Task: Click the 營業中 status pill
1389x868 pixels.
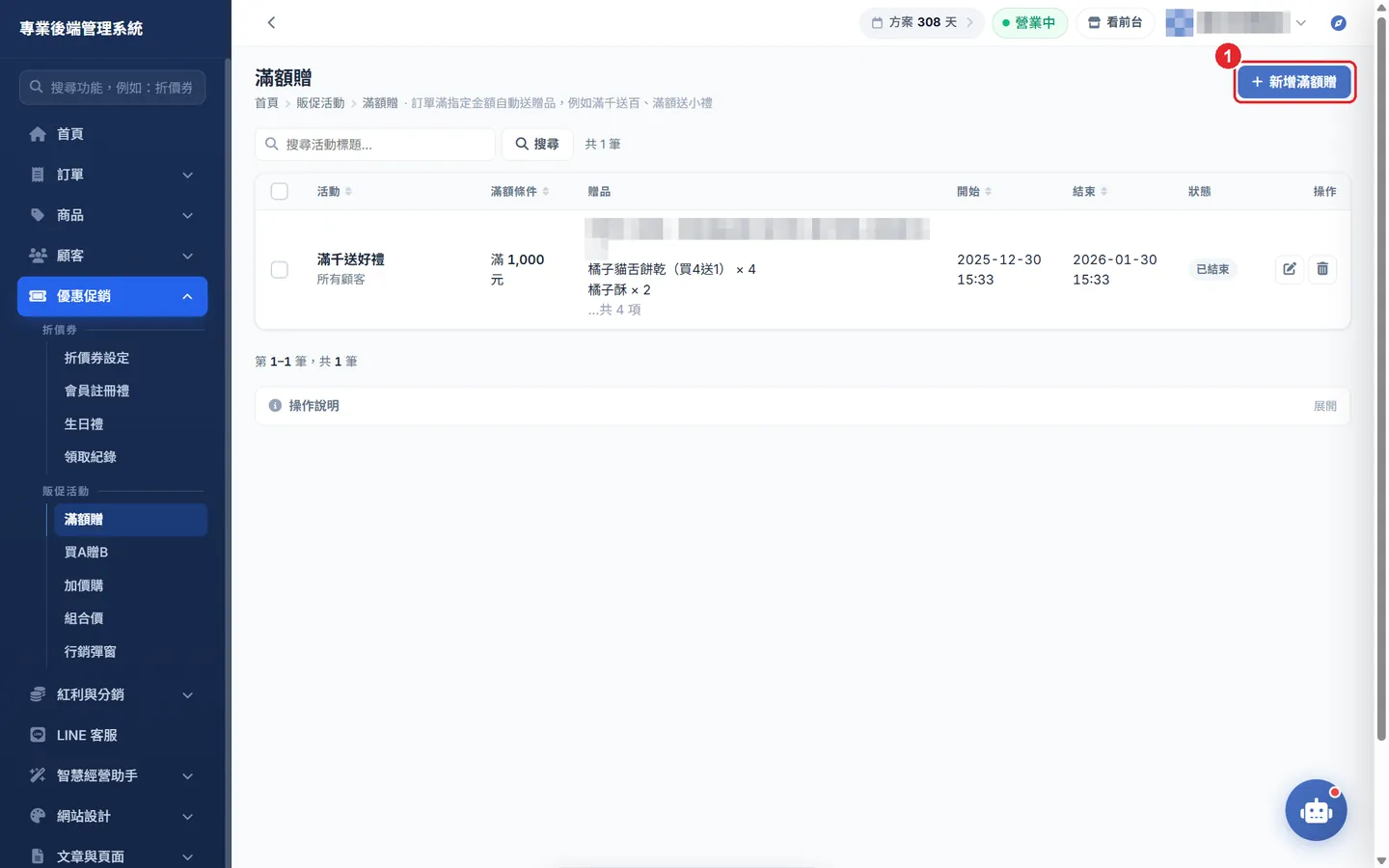Action: coord(1029,22)
